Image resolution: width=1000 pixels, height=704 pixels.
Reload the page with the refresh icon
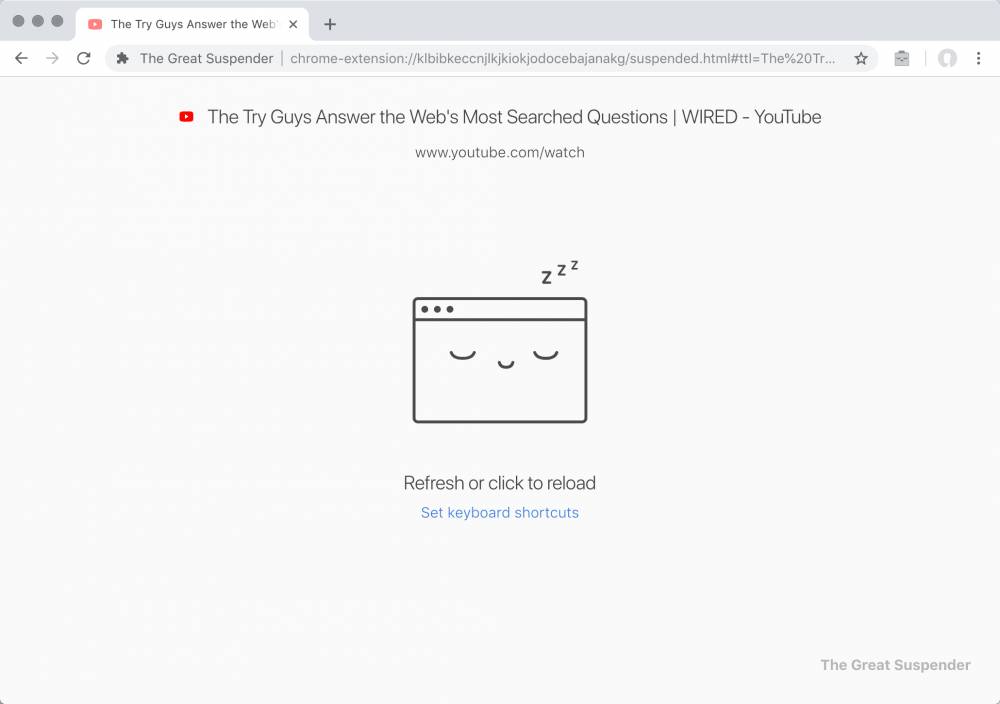coord(84,59)
